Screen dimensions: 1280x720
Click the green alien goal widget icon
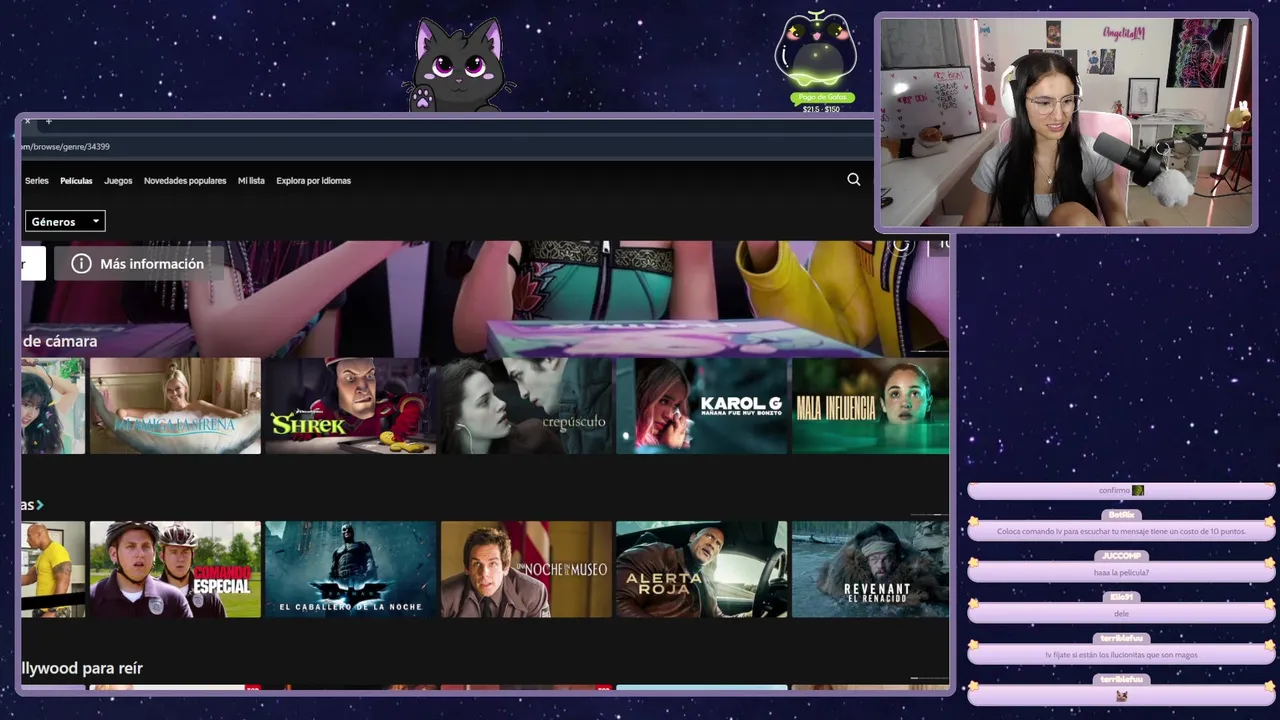pyautogui.click(x=816, y=50)
